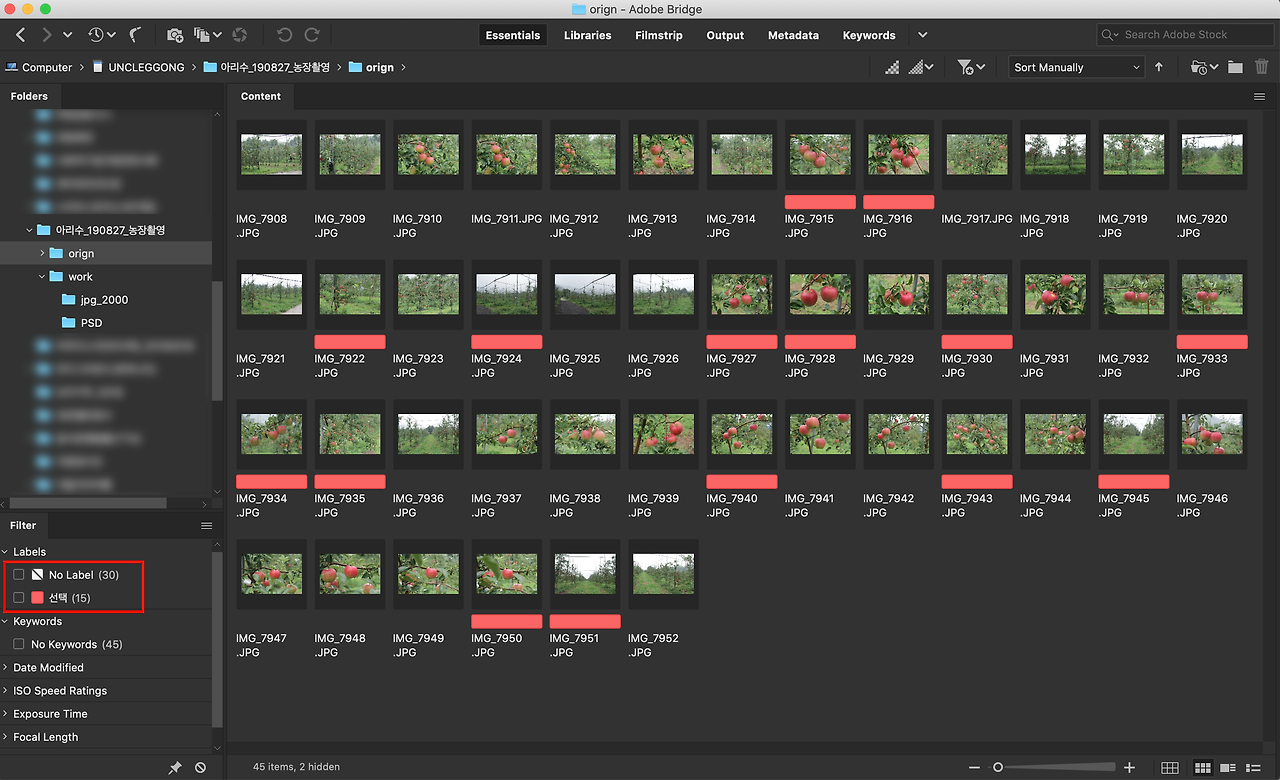Select the IMG_7928.JPG apple thumbnail

(x=820, y=295)
